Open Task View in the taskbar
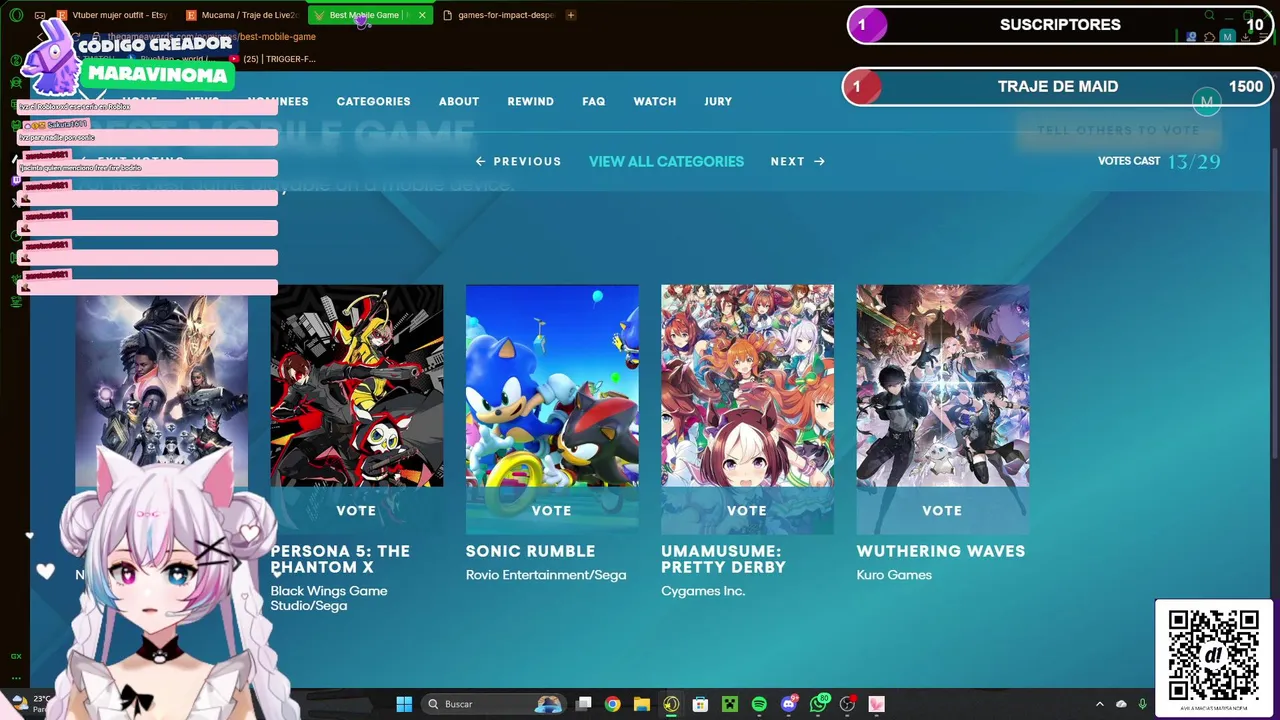1280x720 pixels. (584, 704)
